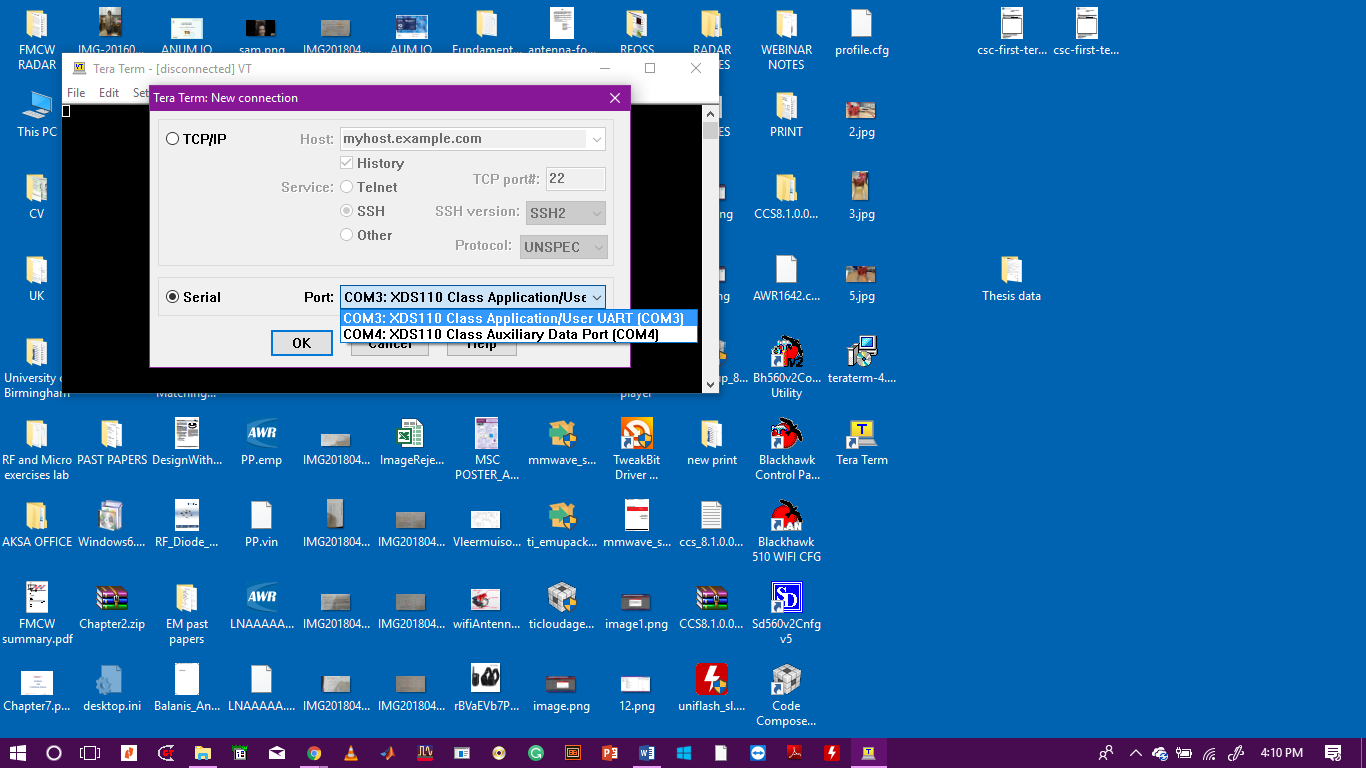Viewport: 1366px width, 768px height.
Task: Click the Tera Term title bar VT icon
Action: pyautogui.click(x=80, y=68)
